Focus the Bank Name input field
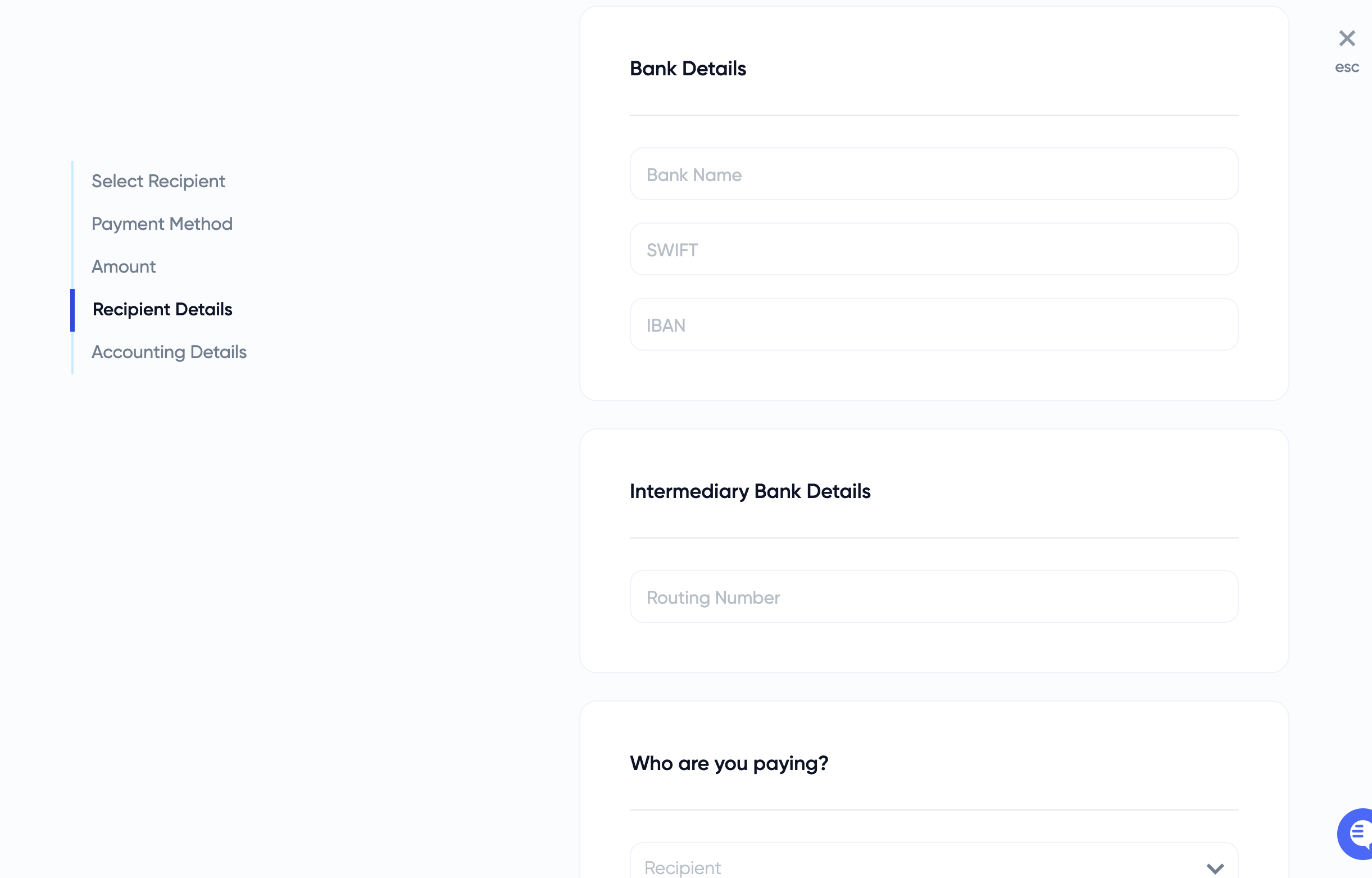 point(933,174)
